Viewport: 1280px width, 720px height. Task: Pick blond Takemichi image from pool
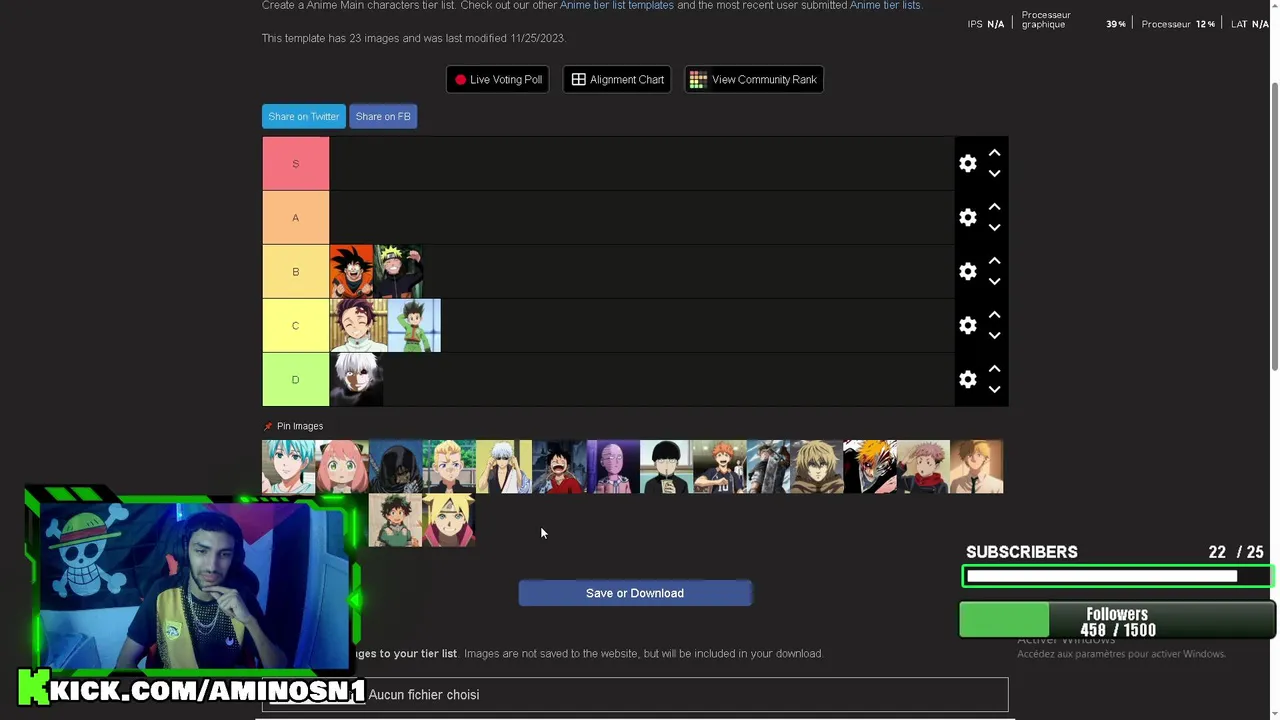coord(448,467)
